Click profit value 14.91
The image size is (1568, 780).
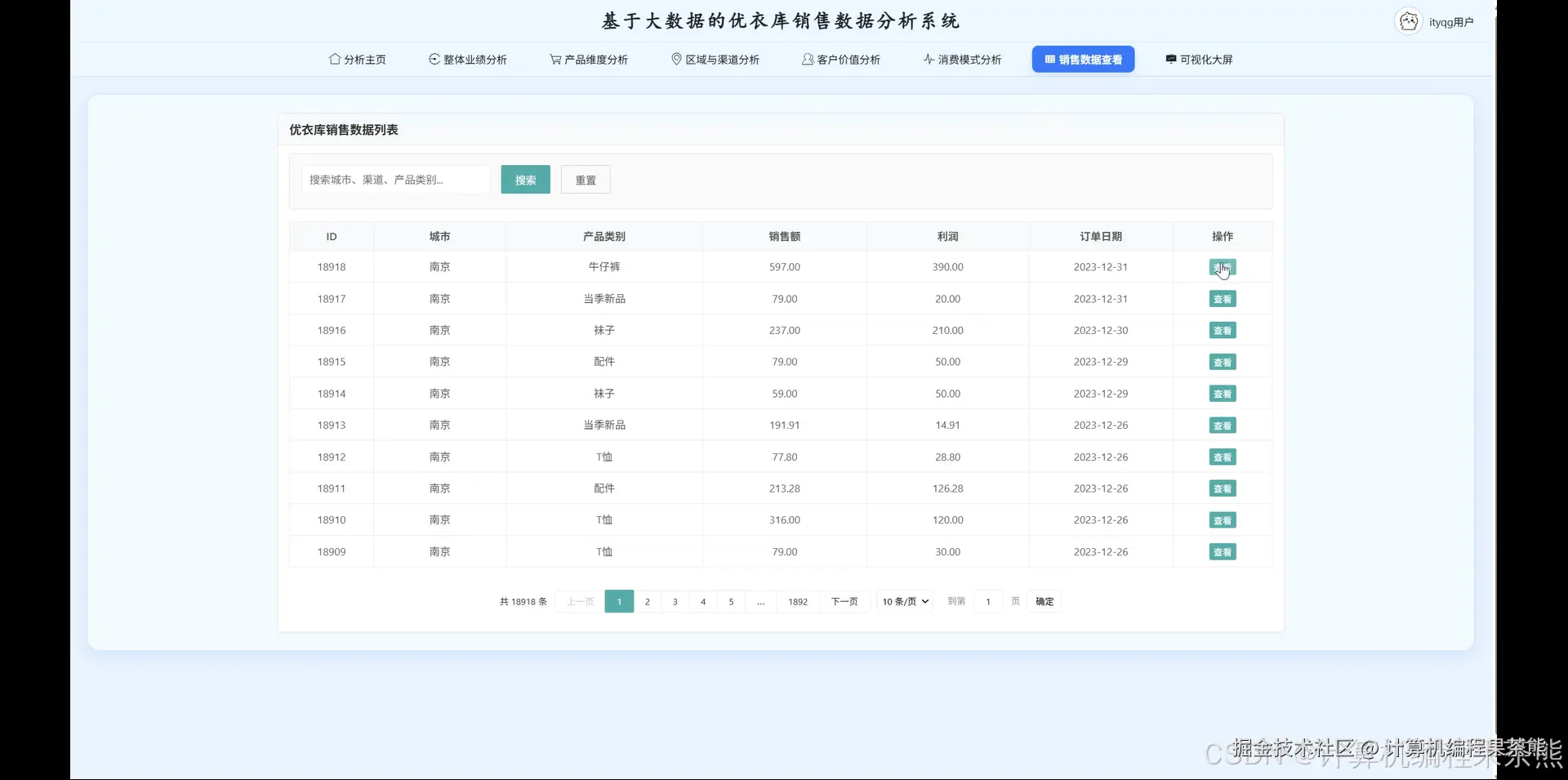pyautogui.click(x=947, y=426)
